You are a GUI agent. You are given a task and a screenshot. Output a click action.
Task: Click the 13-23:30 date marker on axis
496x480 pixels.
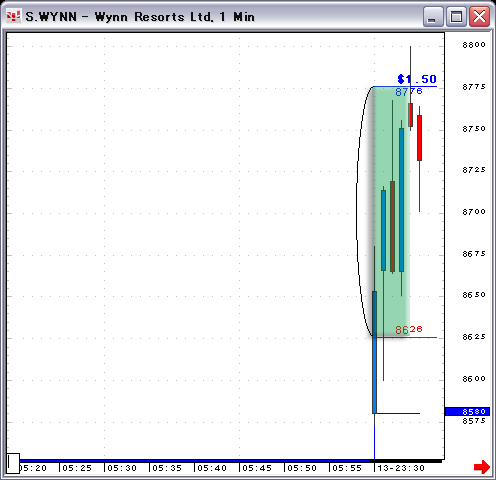click(x=401, y=468)
